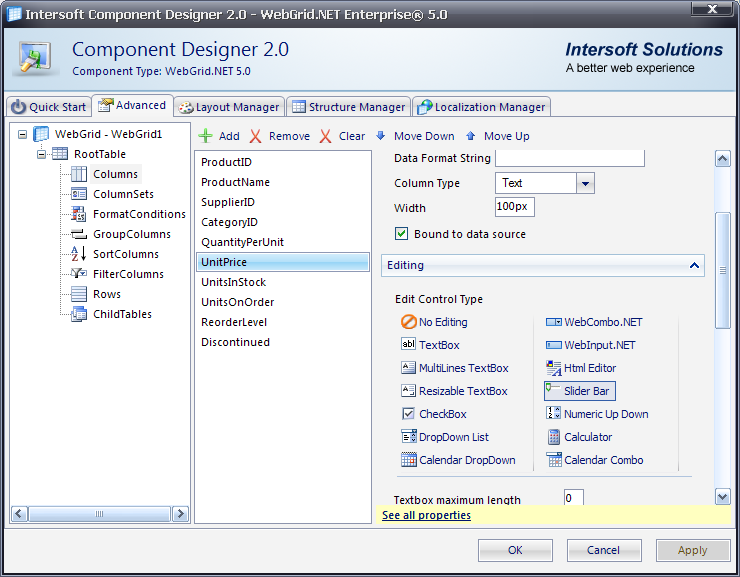The image size is (740, 577).
Task: Select the ReorderLevel column
Action: 283,322
